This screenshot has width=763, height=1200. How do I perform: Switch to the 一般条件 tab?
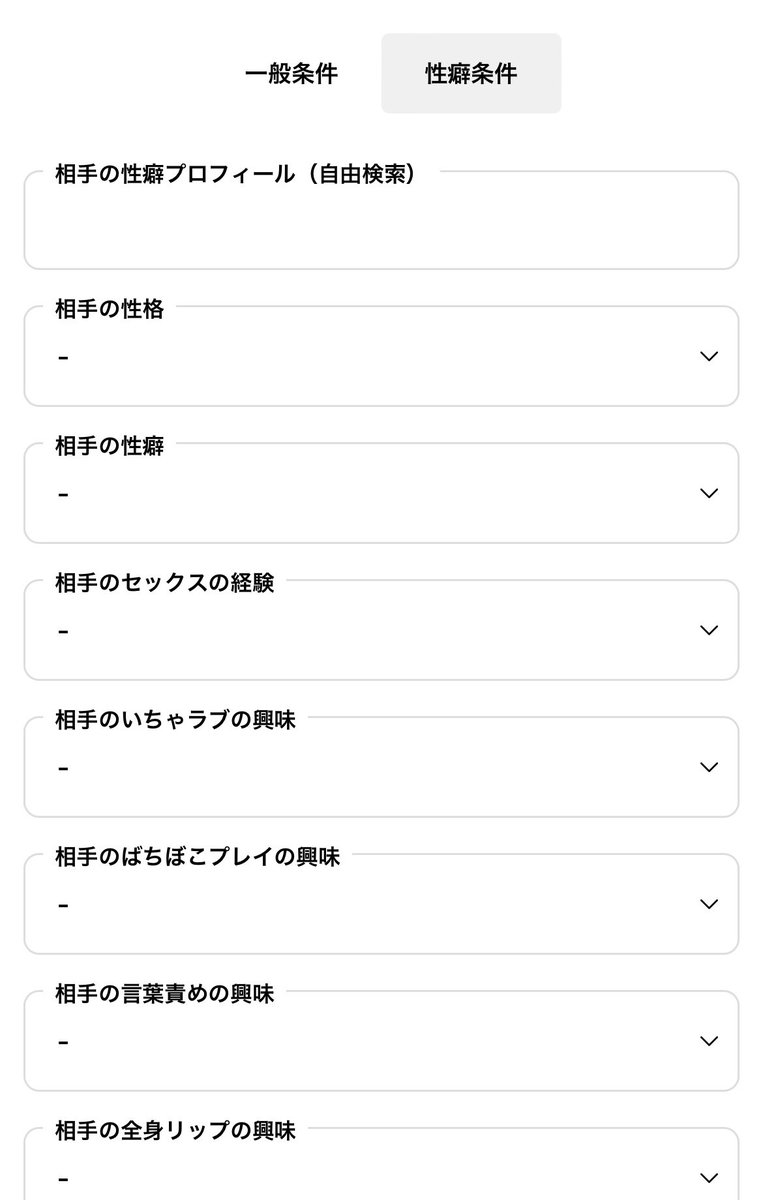[x=291, y=74]
